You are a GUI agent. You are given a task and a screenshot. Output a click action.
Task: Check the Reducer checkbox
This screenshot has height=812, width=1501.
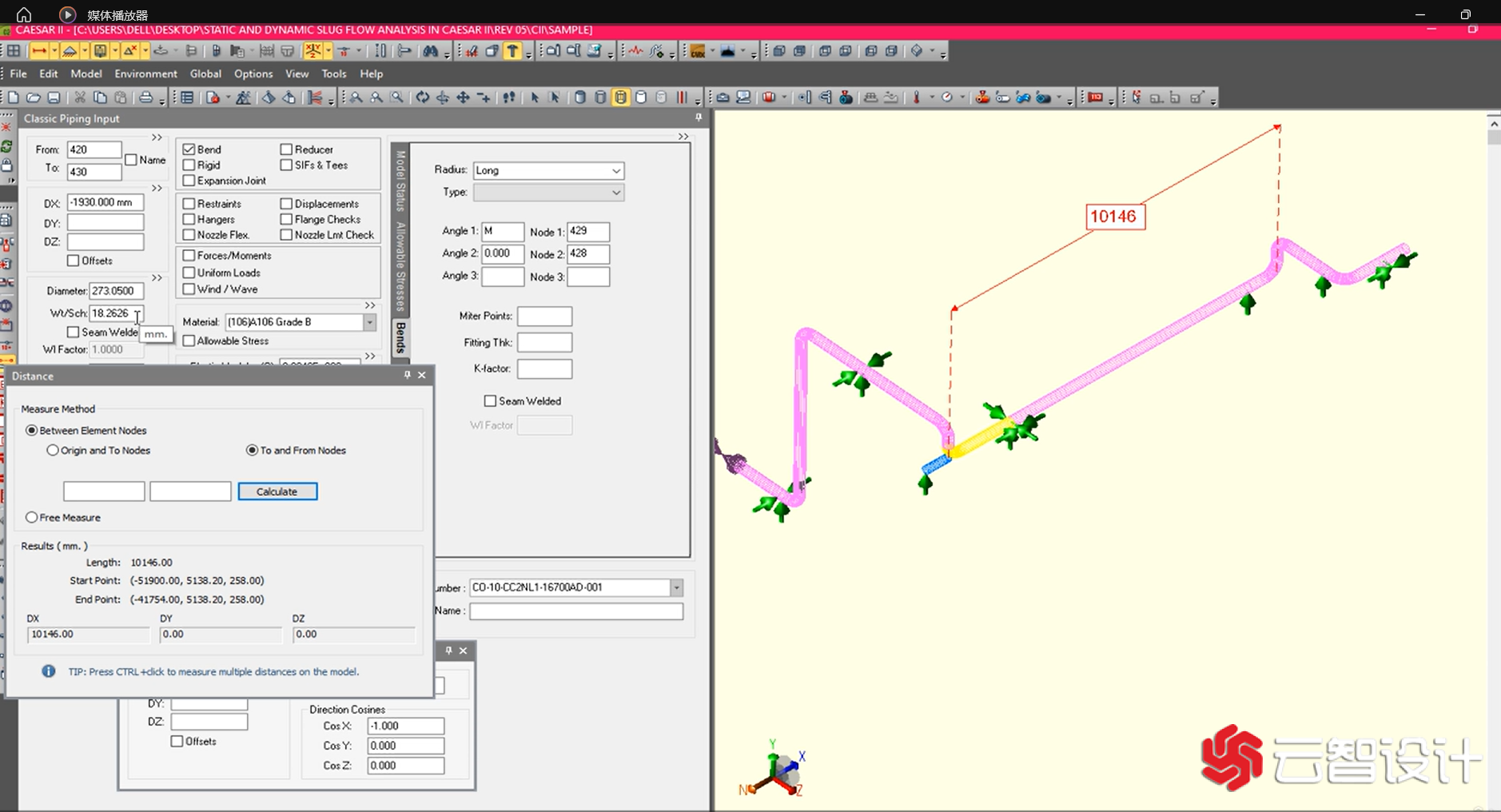pos(286,149)
